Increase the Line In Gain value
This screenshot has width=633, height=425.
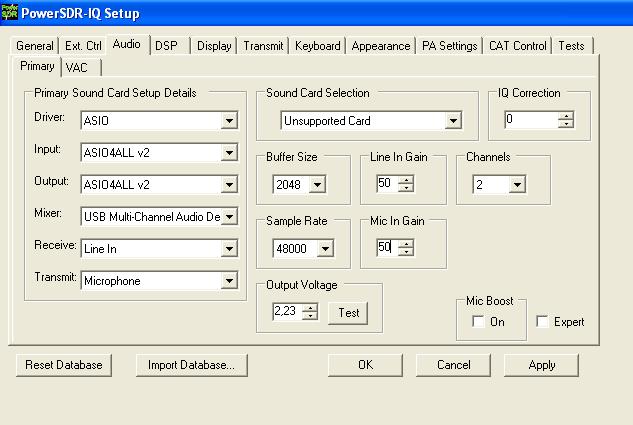coord(405,179)
